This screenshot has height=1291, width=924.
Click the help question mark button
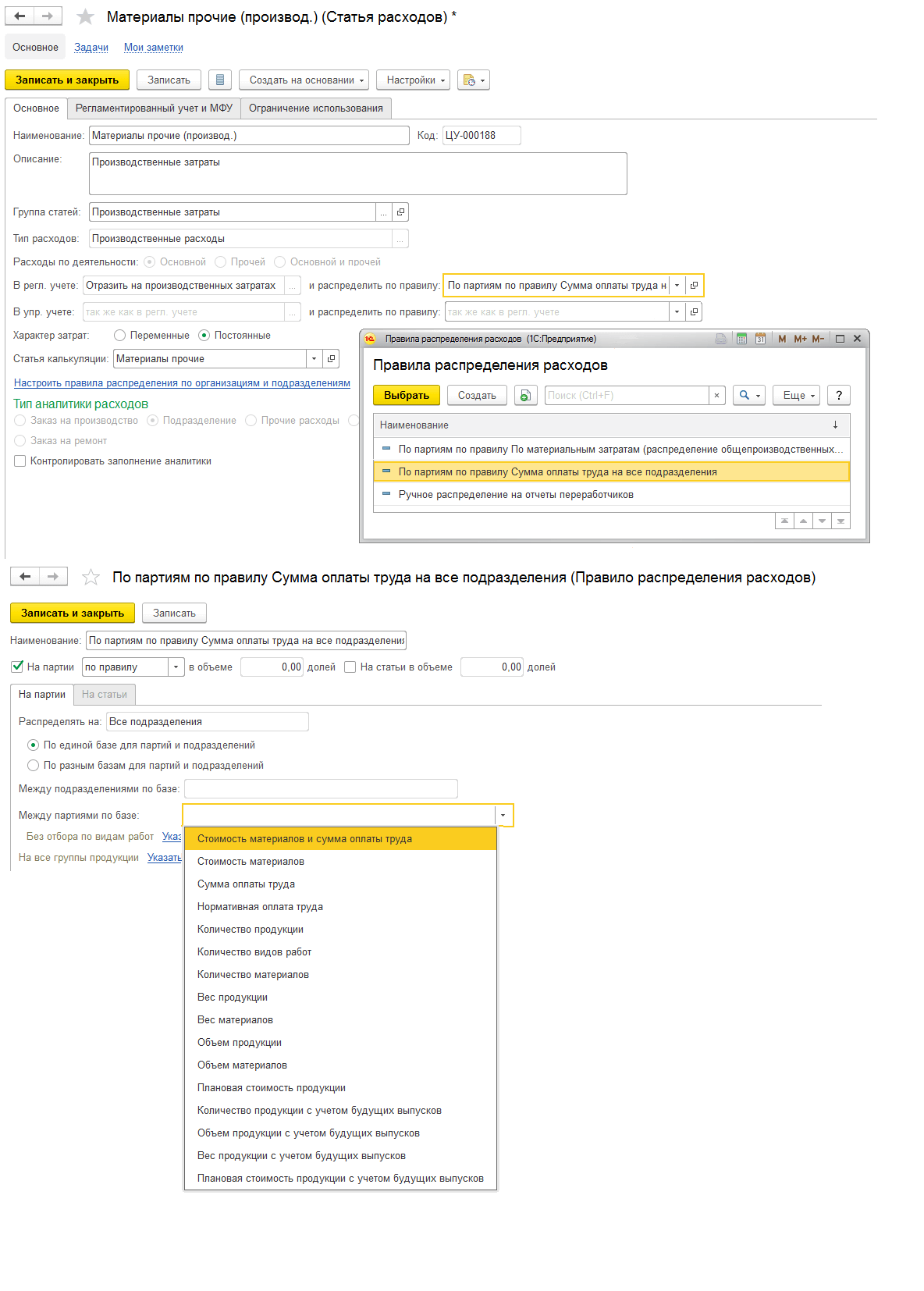pos(839,395)
